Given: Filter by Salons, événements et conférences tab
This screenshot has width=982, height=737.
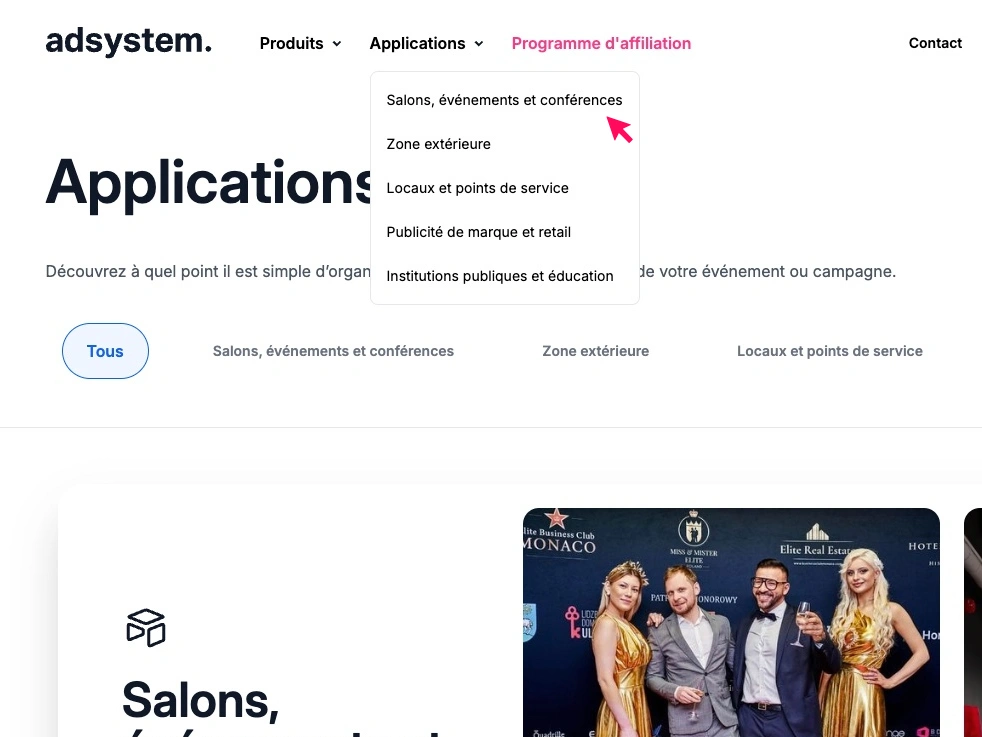Looking at the screenshot, I should pyautogui.click(x=333, y=351).
